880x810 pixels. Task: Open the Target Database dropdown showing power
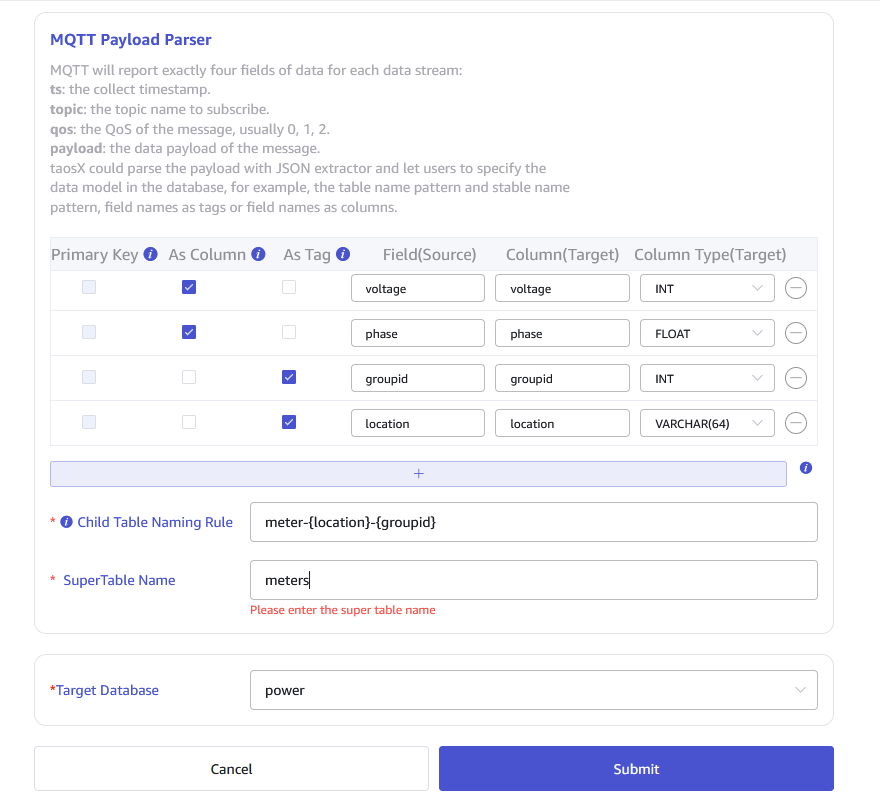pyautogui.click(x=534, y=689)
